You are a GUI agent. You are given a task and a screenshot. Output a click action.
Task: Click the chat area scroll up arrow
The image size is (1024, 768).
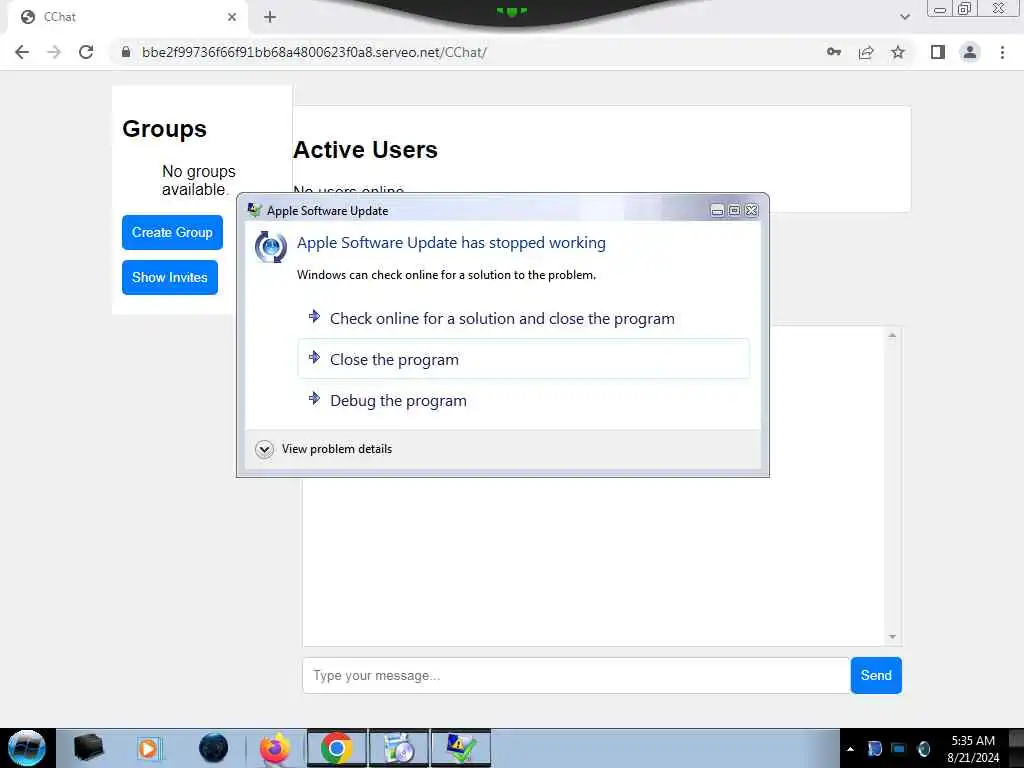(x=892, y=336)
